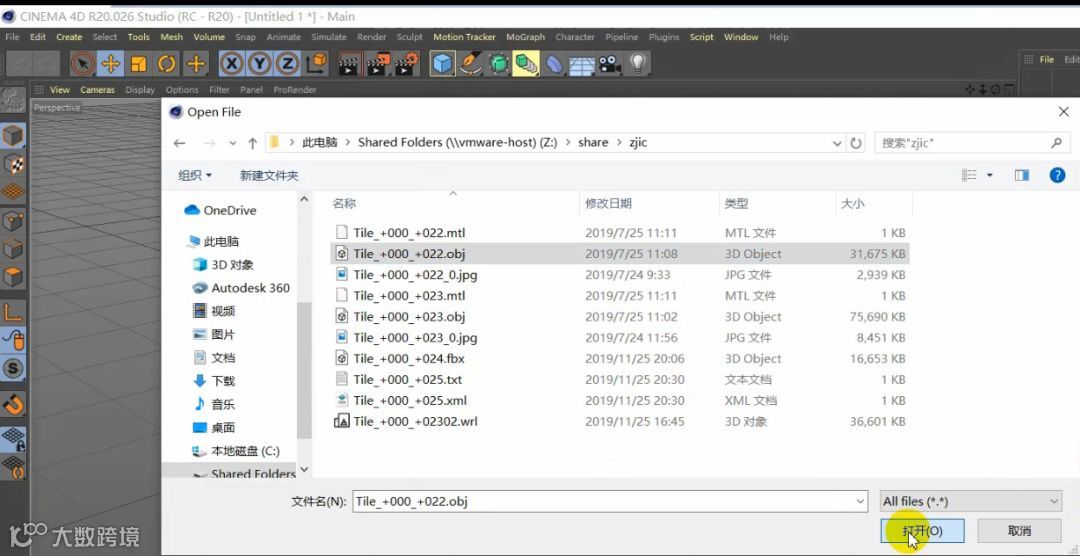1080x556 pixels.
Task: Open the yellow-highlighted Array modeling icon
Action: (526, 64)
